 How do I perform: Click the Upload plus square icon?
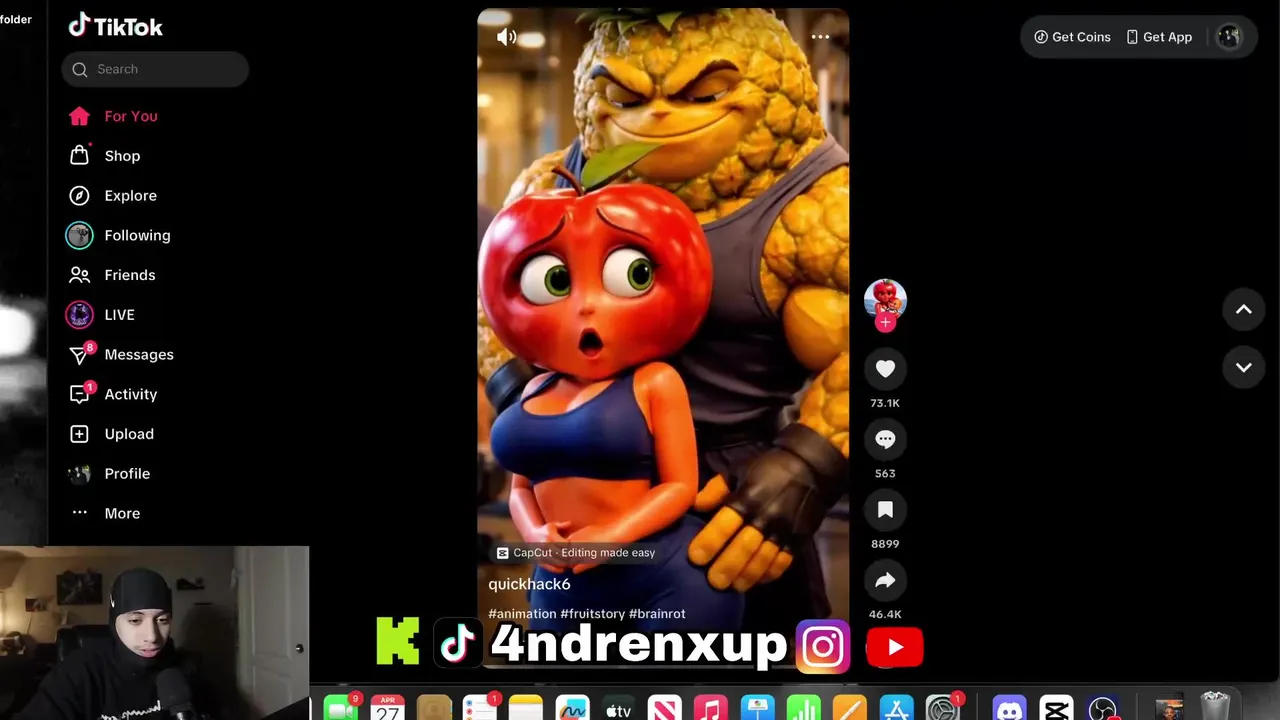(x=79, y=434)
